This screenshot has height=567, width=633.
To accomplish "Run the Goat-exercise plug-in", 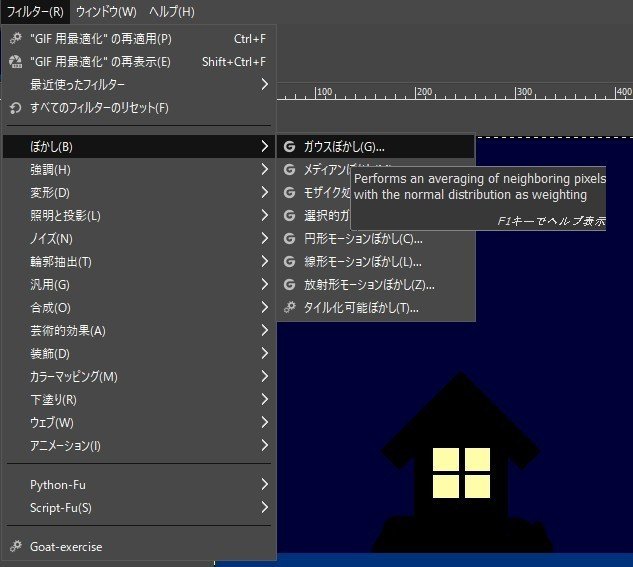I will [x=139, y=546].
